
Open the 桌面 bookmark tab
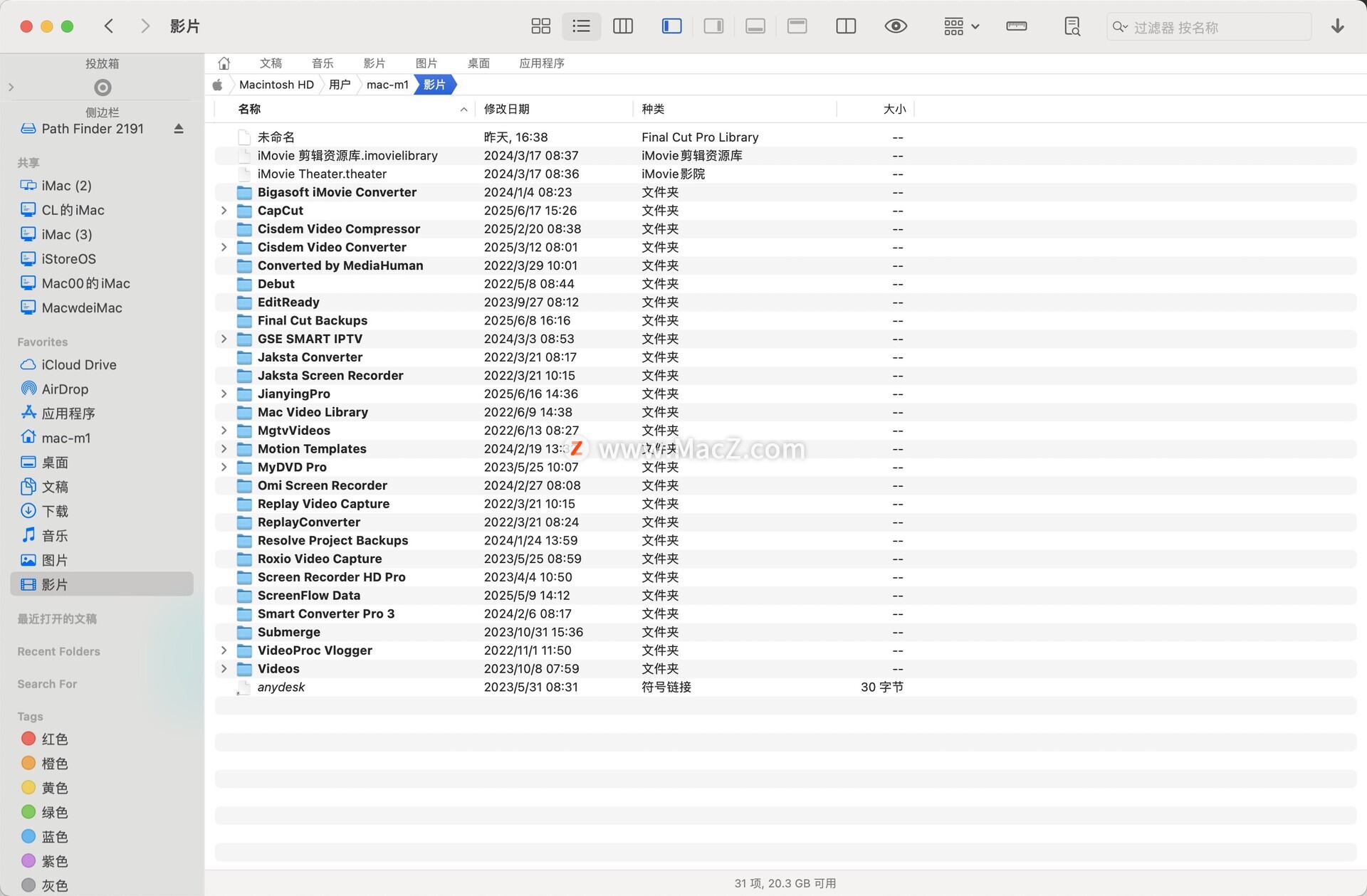click(x=478, y=63)
